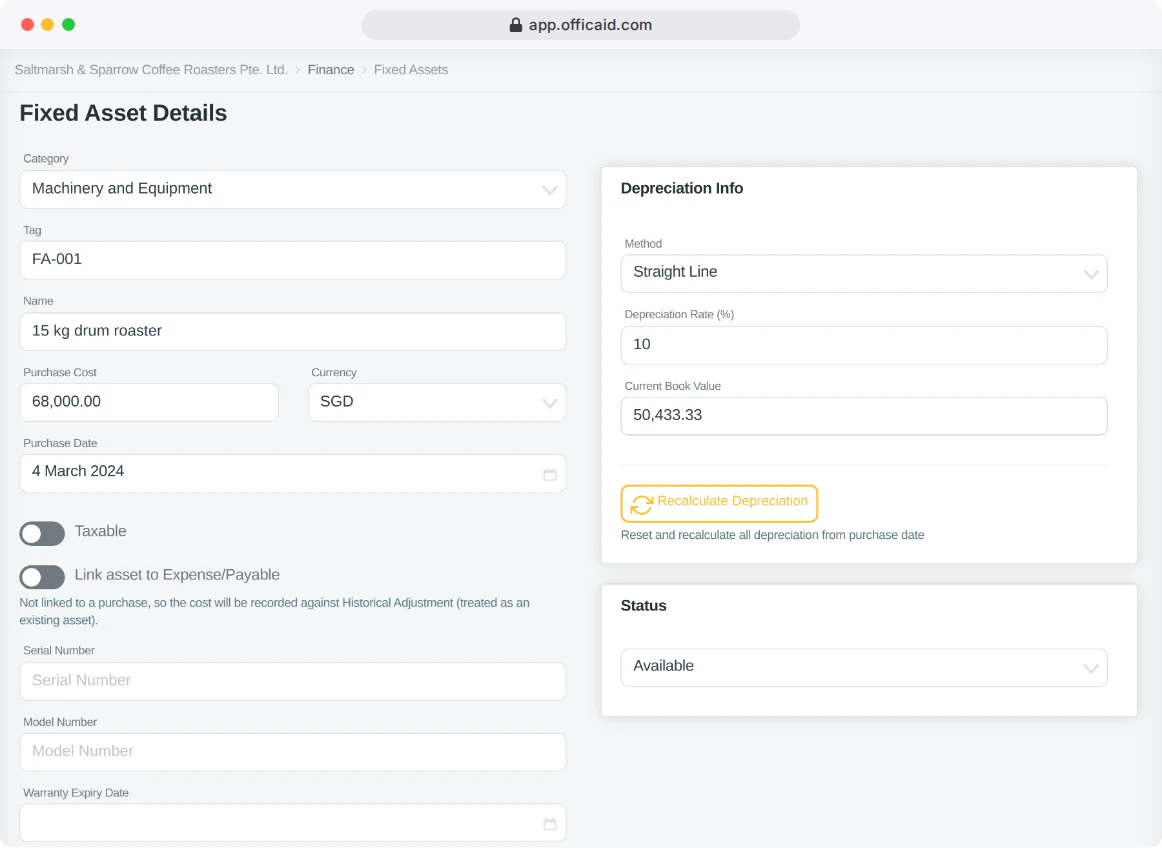1162x848 pixels.
Task: Go to Finance breadcrumb
Action: click(331, 70)
